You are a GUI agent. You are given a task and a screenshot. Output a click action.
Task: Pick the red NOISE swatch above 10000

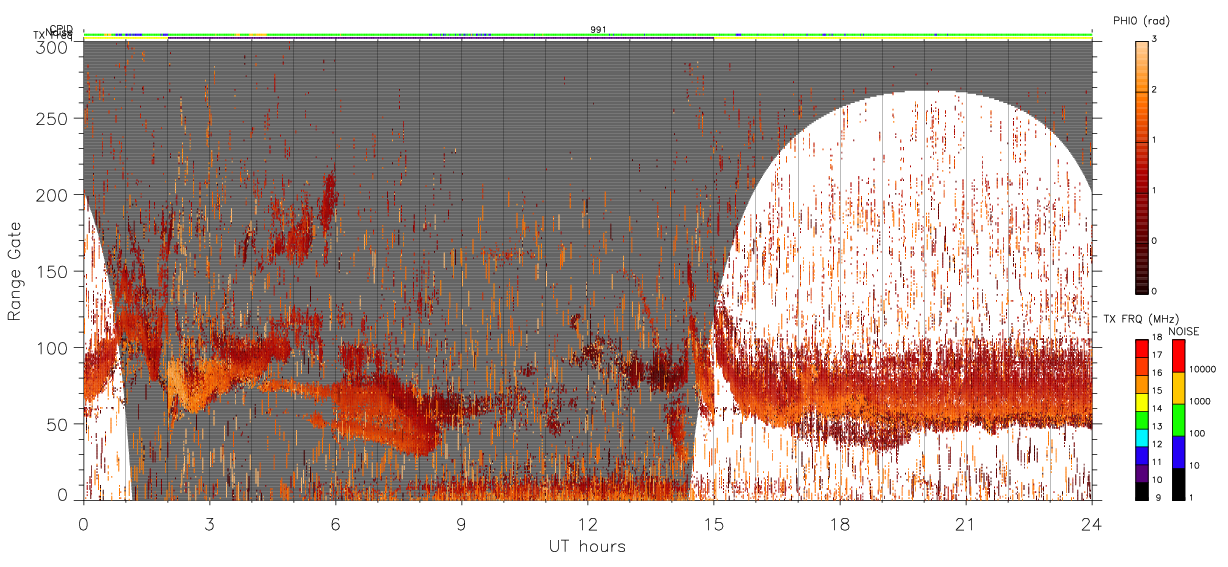pos(1178,355)
